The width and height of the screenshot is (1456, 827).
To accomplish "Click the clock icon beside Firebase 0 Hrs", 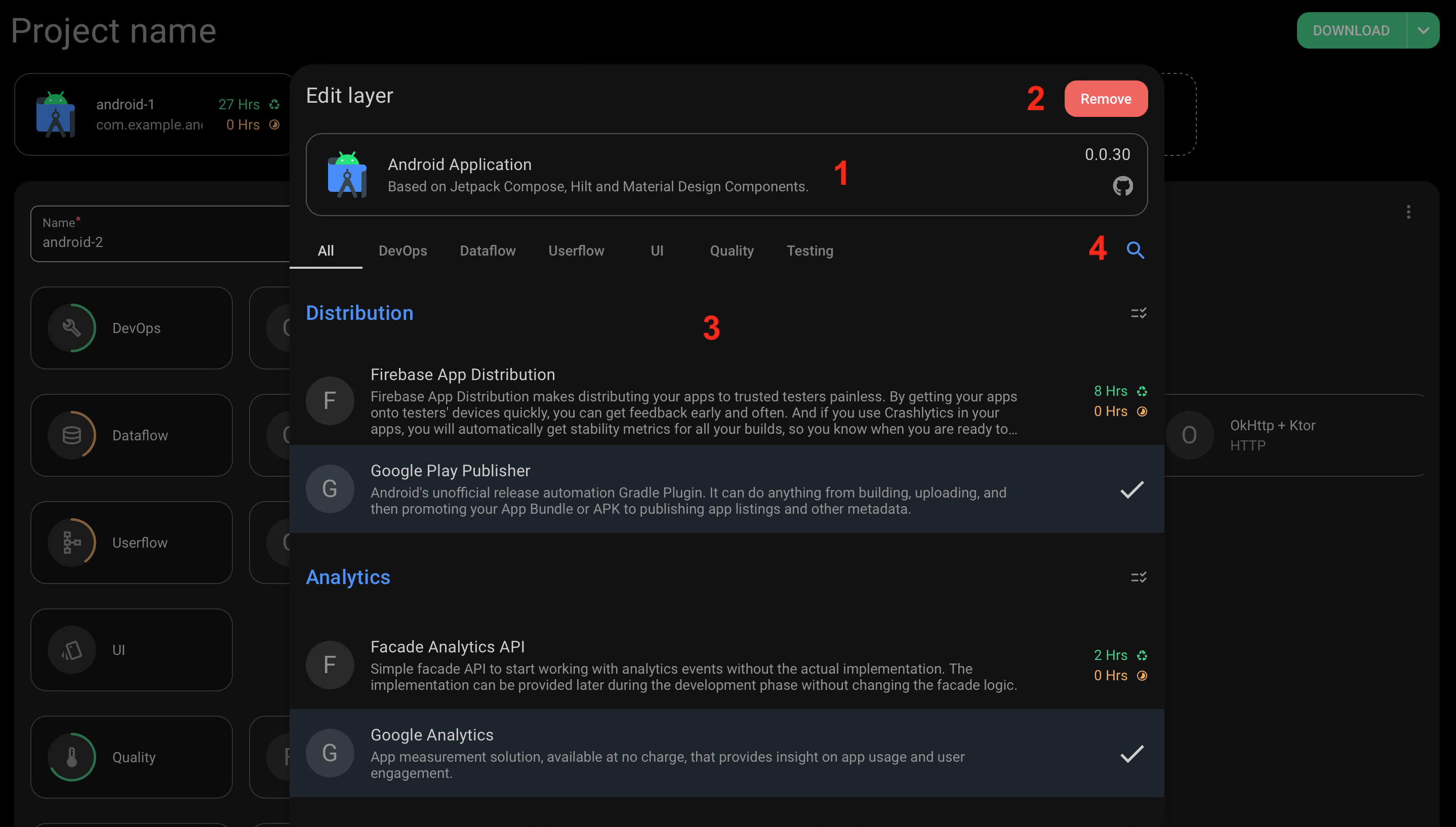I will click(x=1142, y=411).
